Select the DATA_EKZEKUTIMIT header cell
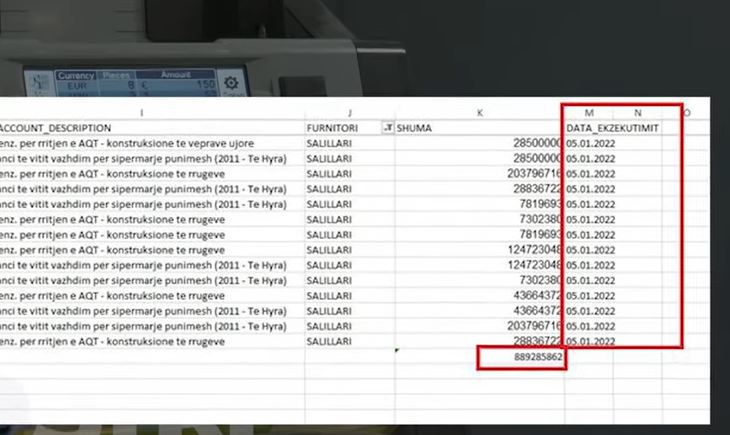This screenshot has height=435, width=730. pos(612,129)
